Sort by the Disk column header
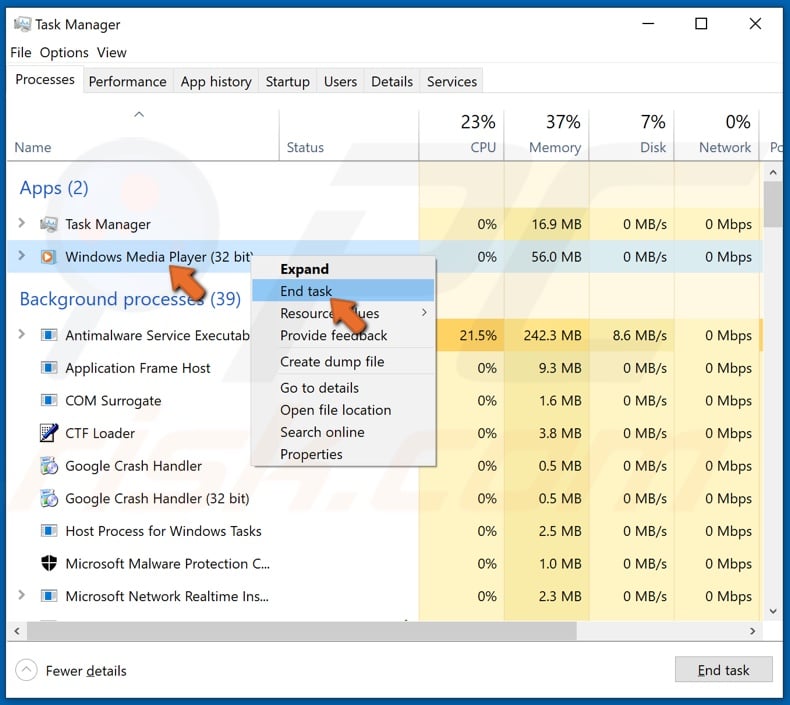 point(632,135)
